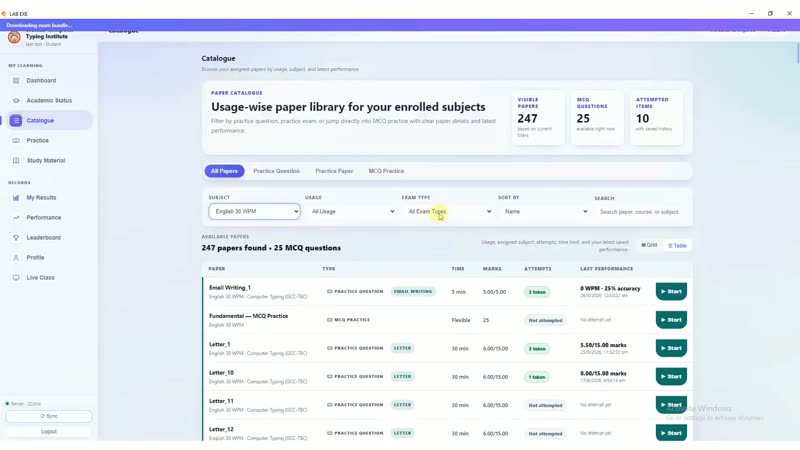This screenshot has width=800, height=450.
Task: Click the institute logo avatar
Action: click(x=14, y=37)
